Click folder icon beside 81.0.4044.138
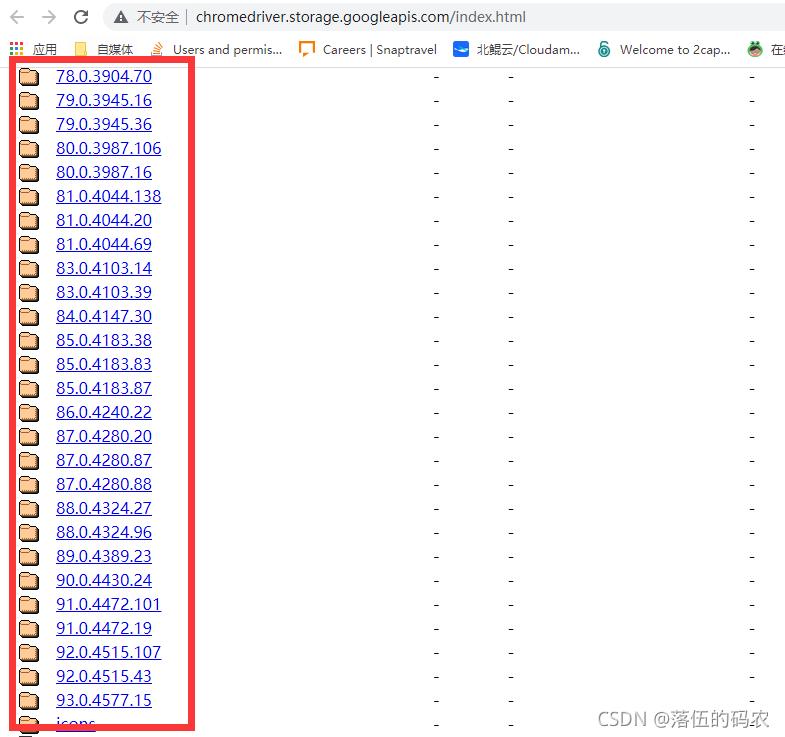The image size is (785, 737). [29, 197]
